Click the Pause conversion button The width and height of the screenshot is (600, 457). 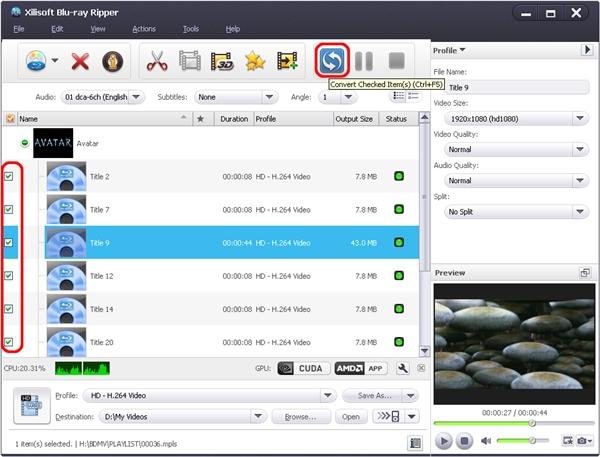pyautogui.click(x=364, y=61)
